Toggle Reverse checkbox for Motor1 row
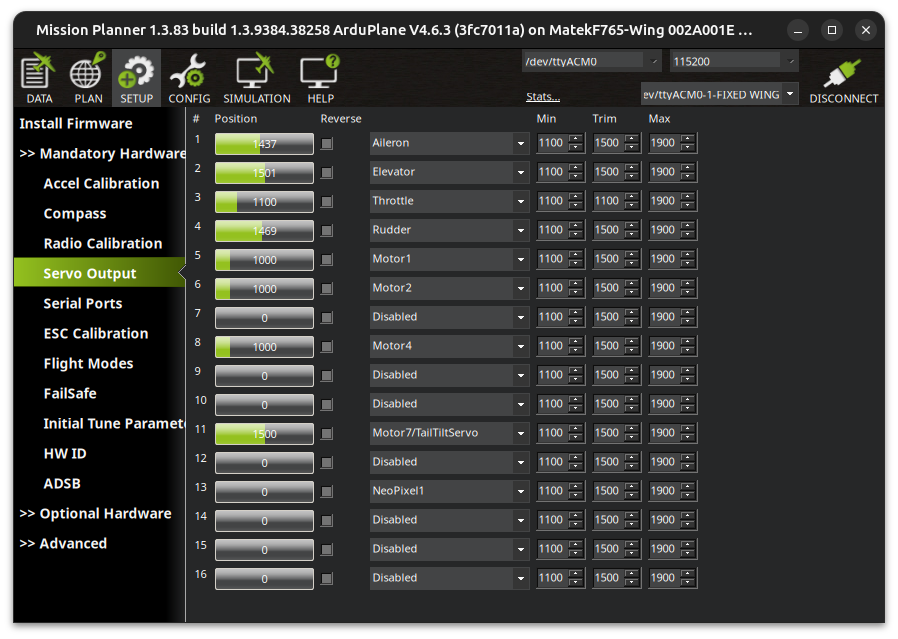The image size is (898, 639). (x=326, y=259)
